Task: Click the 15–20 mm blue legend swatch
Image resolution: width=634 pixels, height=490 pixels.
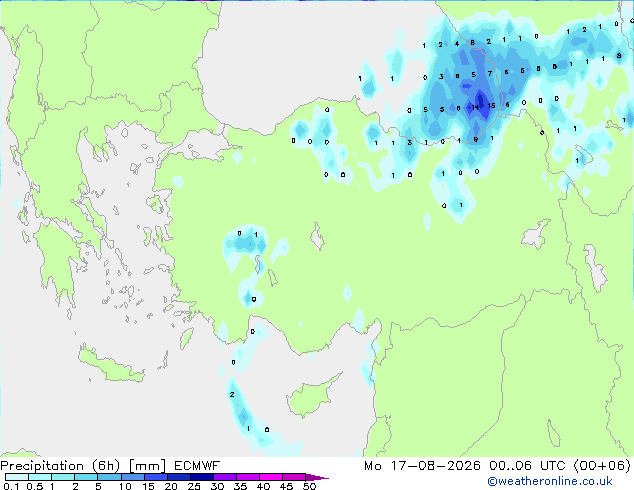Action: (156, 477)
